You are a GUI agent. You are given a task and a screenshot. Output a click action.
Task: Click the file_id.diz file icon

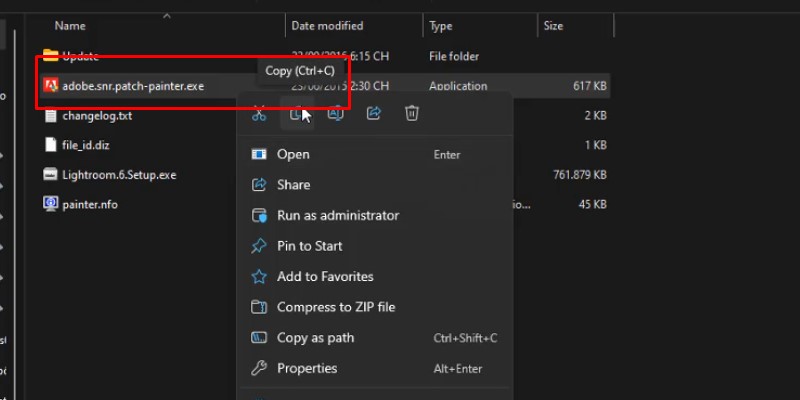[50, 145]
